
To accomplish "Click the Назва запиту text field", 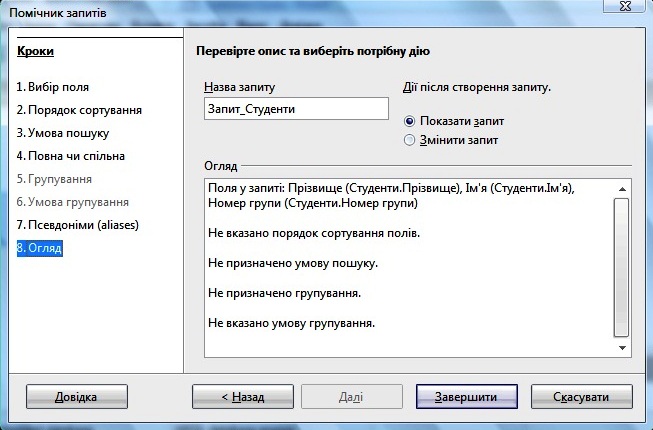I will 294,109.
